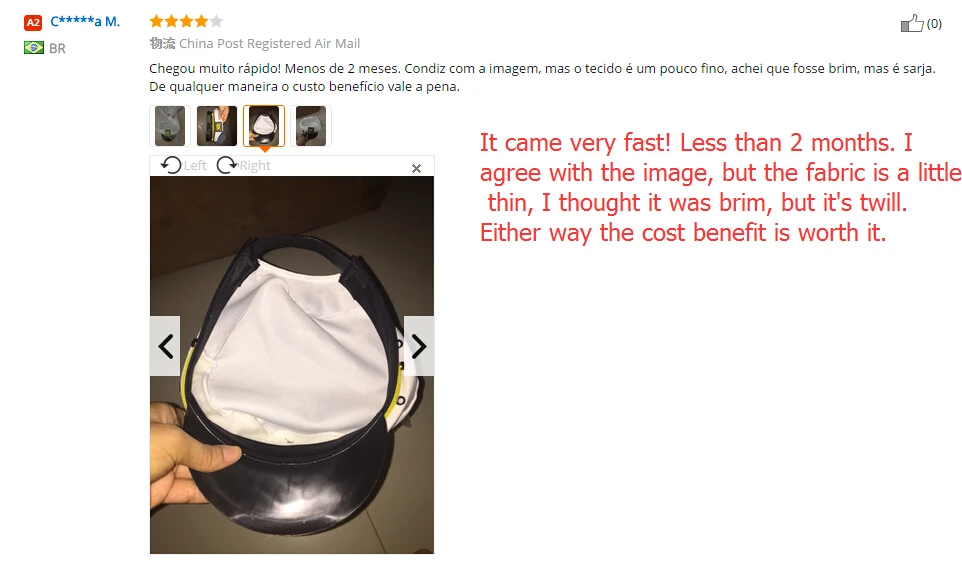Click the enlarged hat photo
The width and height of the screenshot is (962, 563).
(292, 365)
